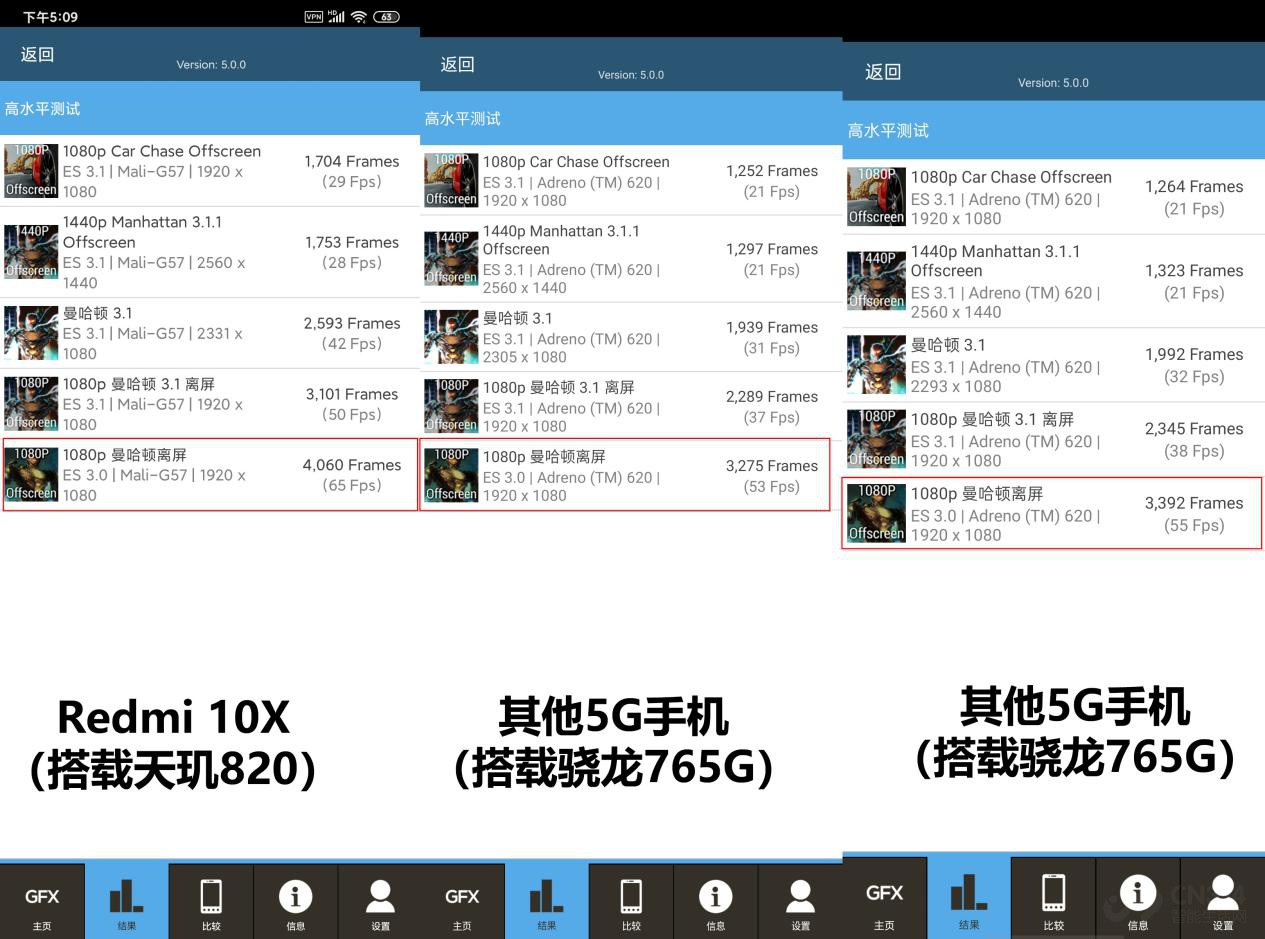The width and height of the screenshot is (1265, 939).
Task: Select the 1,939 Frames (31 Fps) result
Action: (771, 337)
